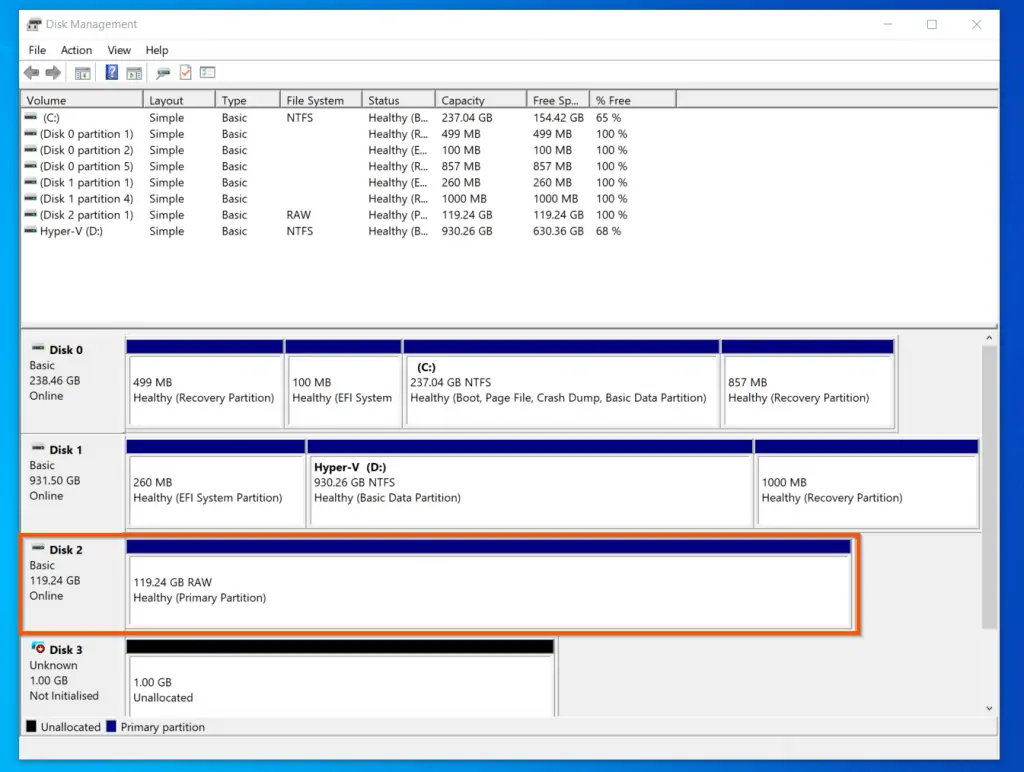Image resolution: width=1024 pixels, height=772 pixels.
Task: Click the 154.42 GB free space cell
Action: pos(558,118)
